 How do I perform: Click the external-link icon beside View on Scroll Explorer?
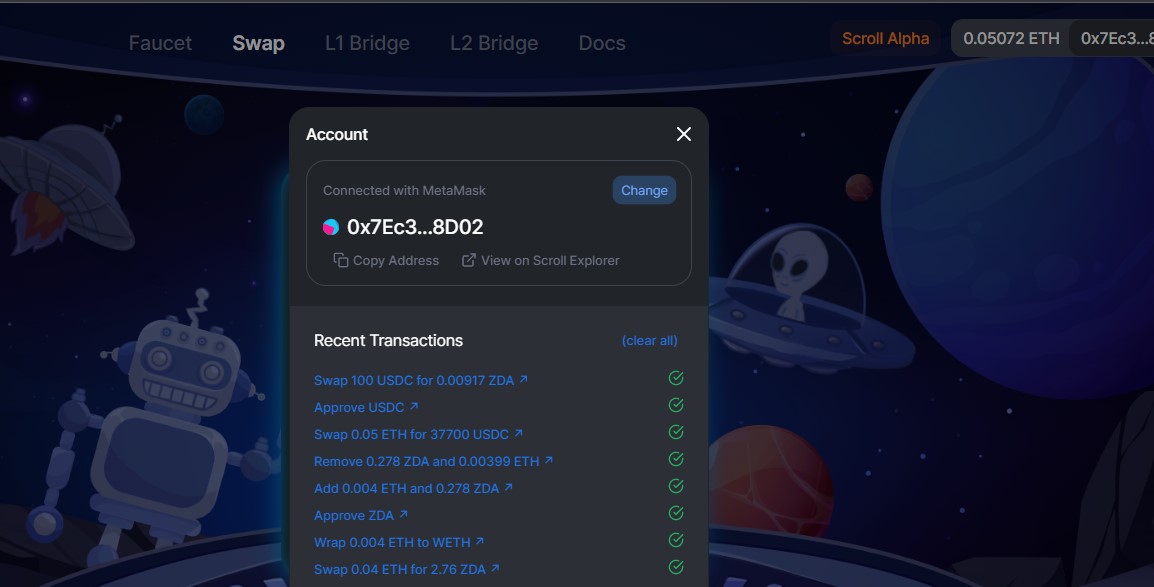468,260
